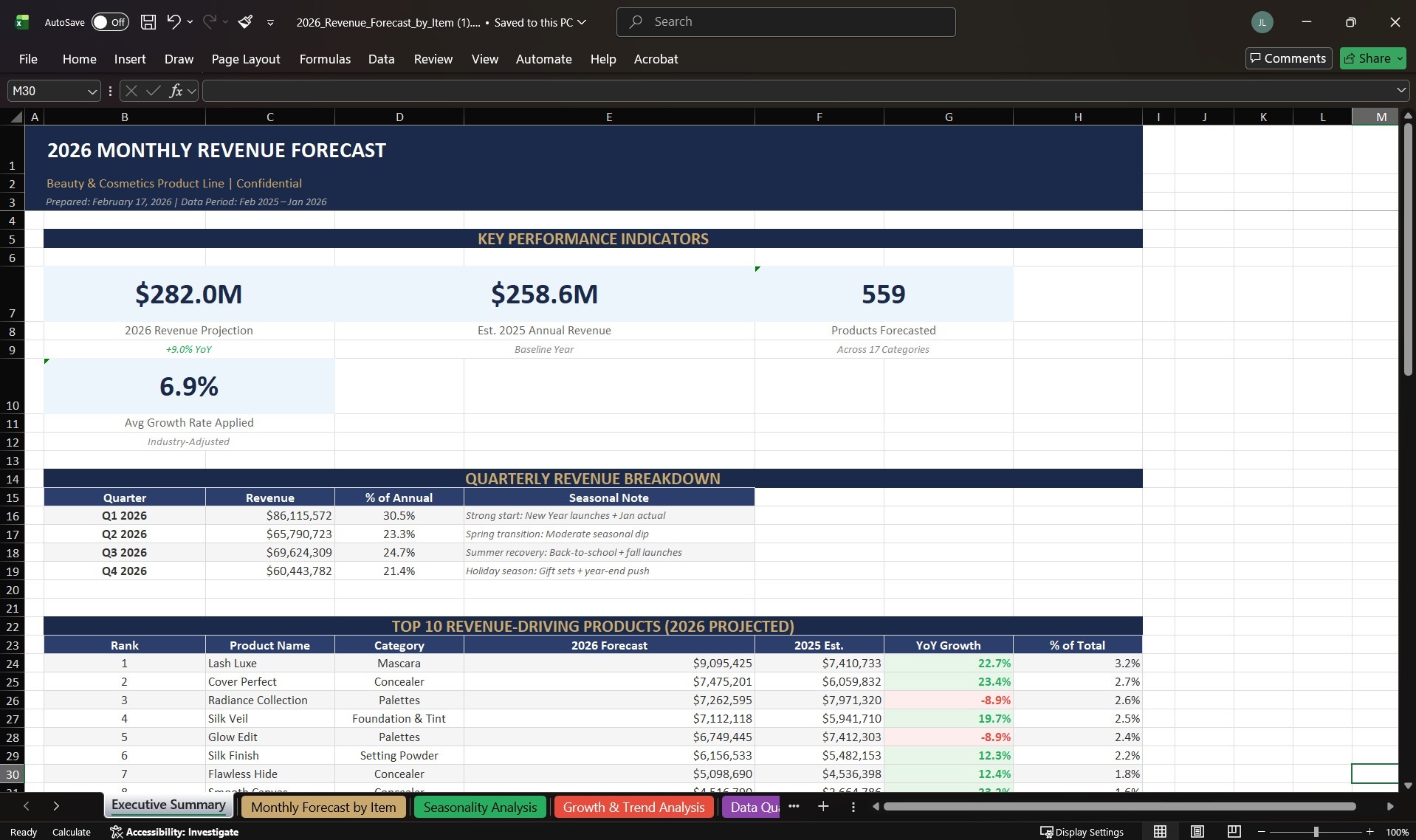
Task: Click the Cancel X in the formula bar
Action: pos(131,90)
